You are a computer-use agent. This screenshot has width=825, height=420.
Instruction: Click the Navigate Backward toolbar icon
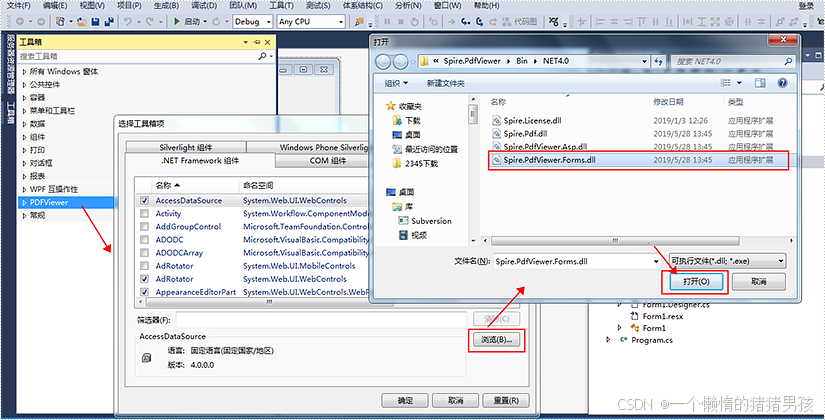point(21,22)
